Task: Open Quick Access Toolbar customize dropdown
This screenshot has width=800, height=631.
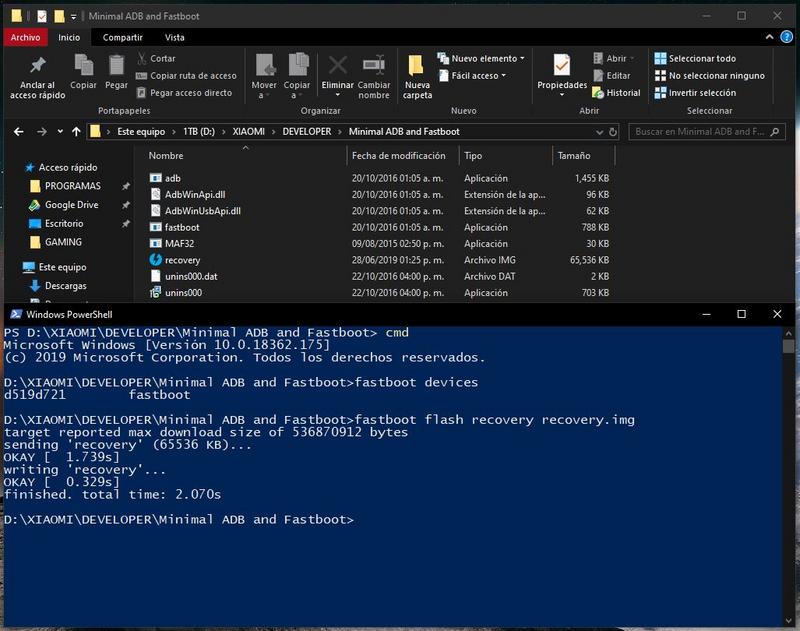Action: [x=73, y=17]
